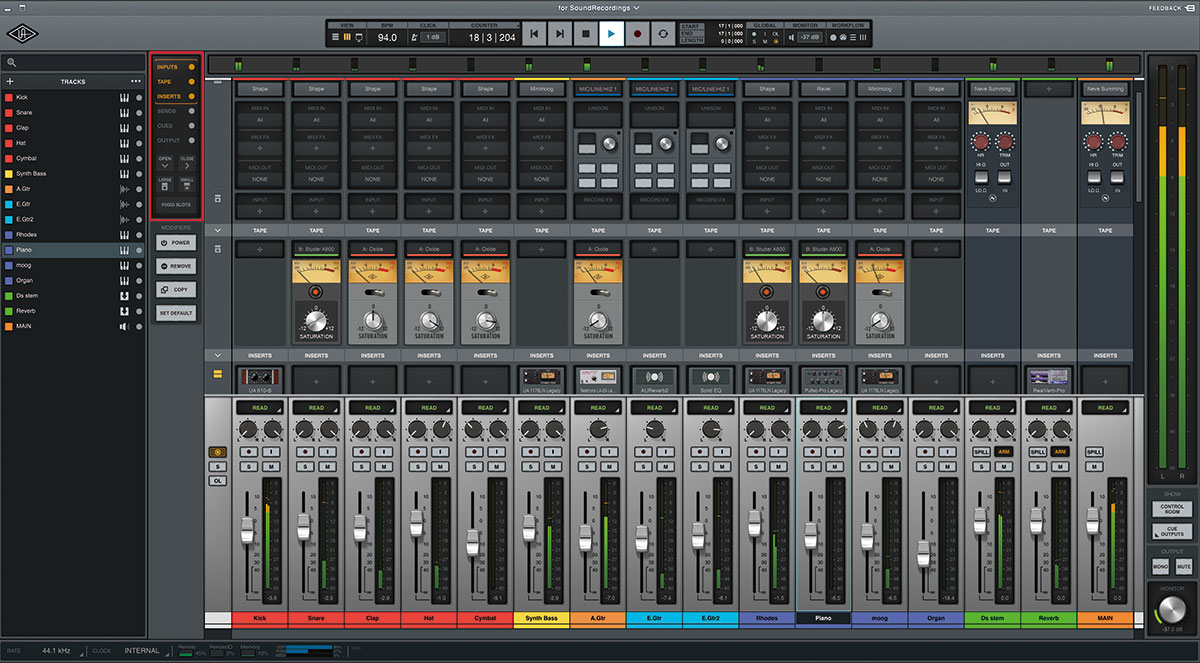Image resolution: width=1200 pixels, height=663 pixels.
Task: Open CONTROL ROOM under Show
Action: point(1172,509)
